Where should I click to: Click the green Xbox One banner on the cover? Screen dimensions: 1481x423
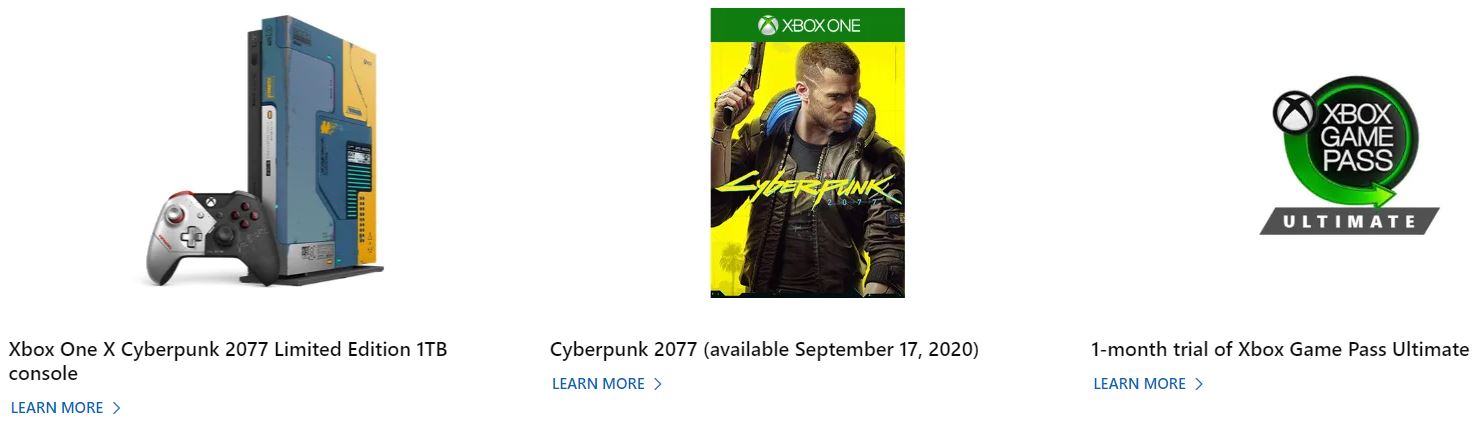pos(807,25)
